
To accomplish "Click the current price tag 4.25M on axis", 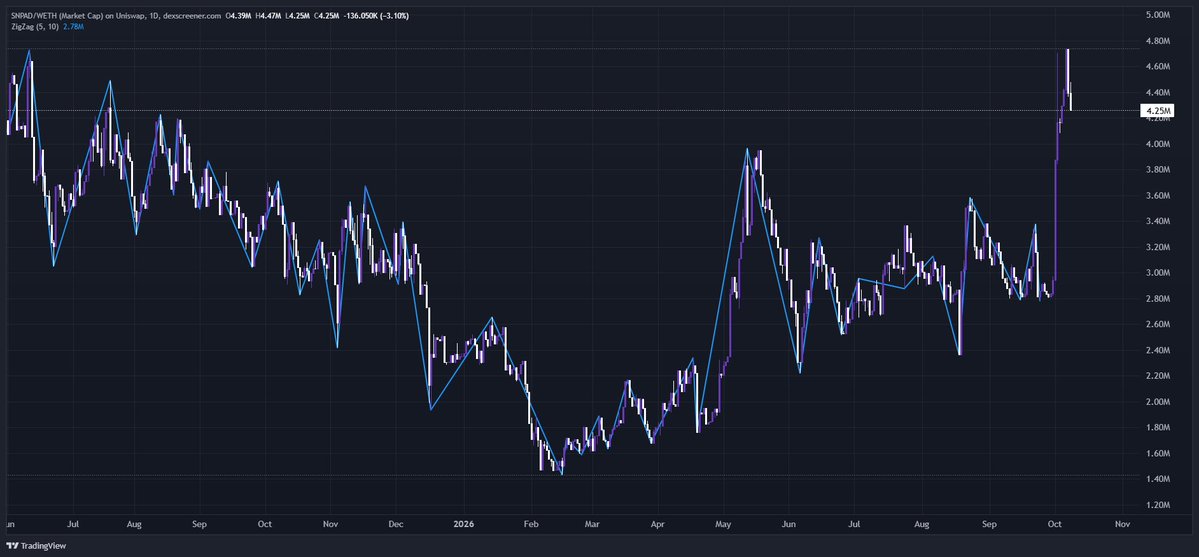I will tap(1156, 111).
